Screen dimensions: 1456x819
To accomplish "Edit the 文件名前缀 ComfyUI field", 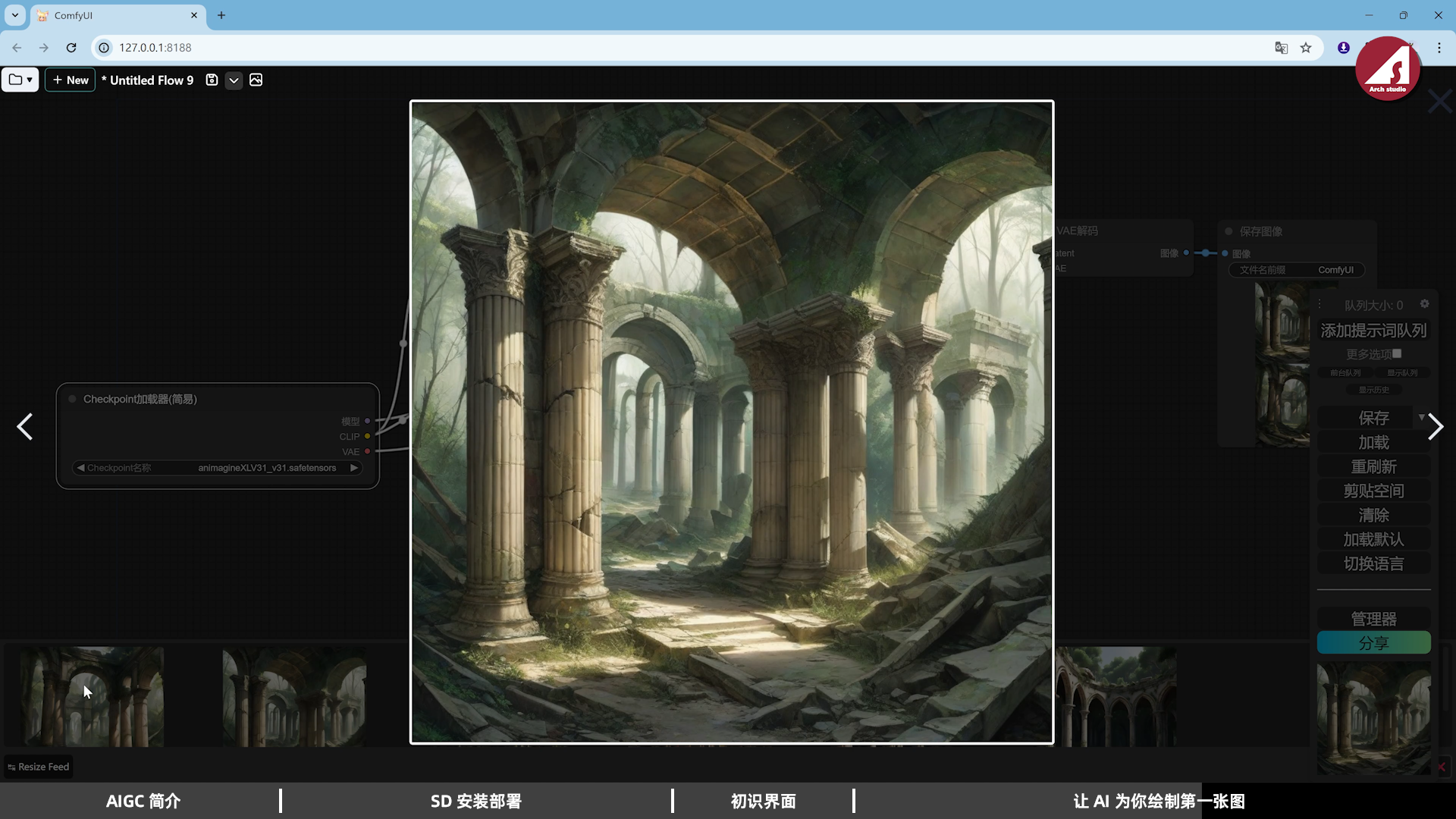I will (x=1296, y=270).
